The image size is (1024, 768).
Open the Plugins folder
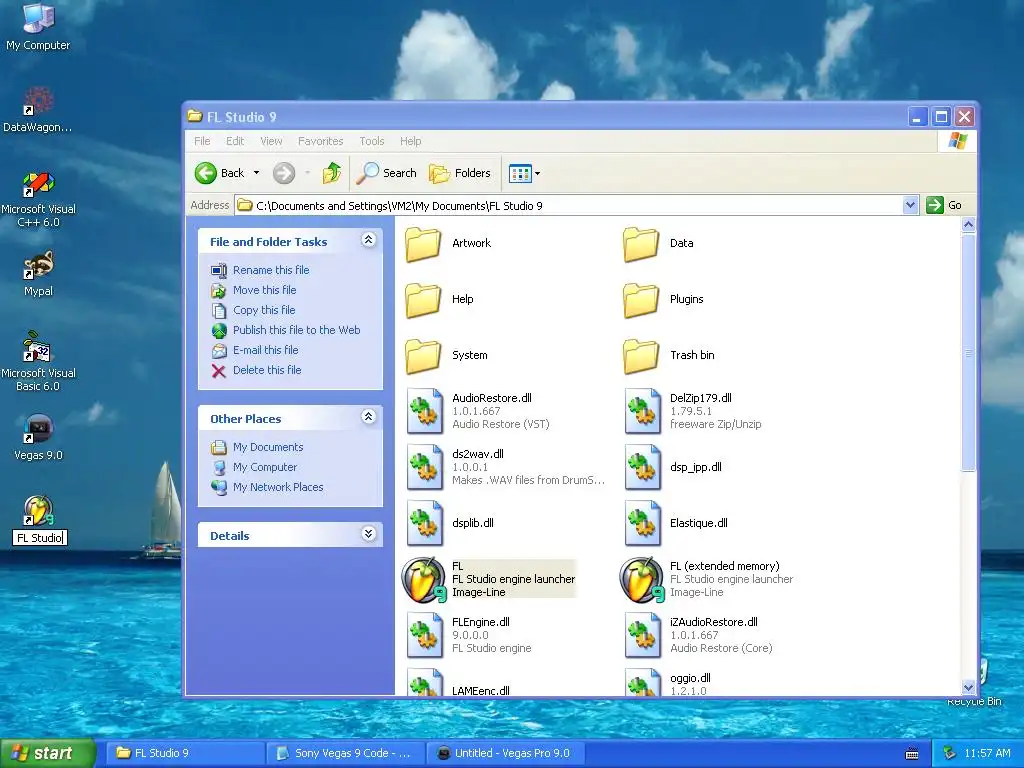(x=641, y=300)
